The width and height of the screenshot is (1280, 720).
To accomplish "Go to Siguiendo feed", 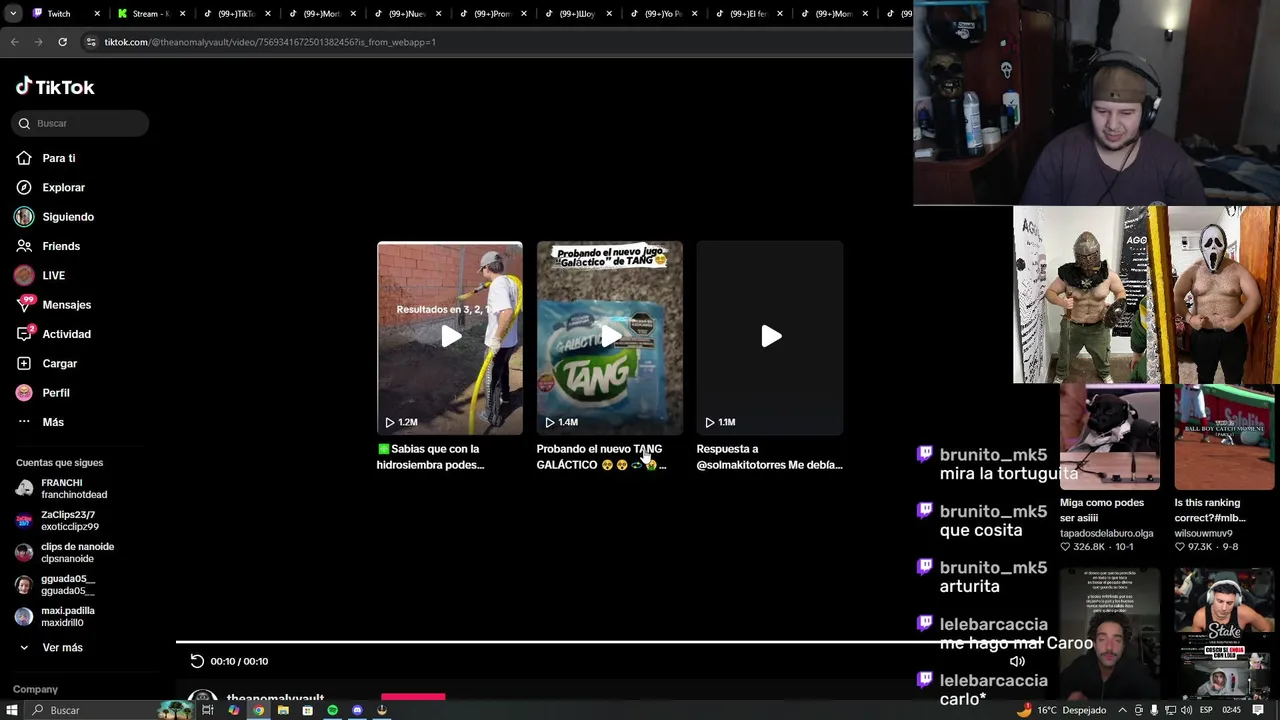I will pos(55,217).
